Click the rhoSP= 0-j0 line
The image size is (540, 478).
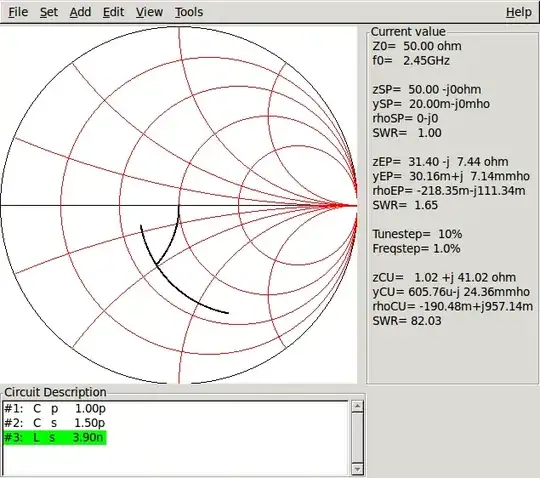(x=405, y=118)
